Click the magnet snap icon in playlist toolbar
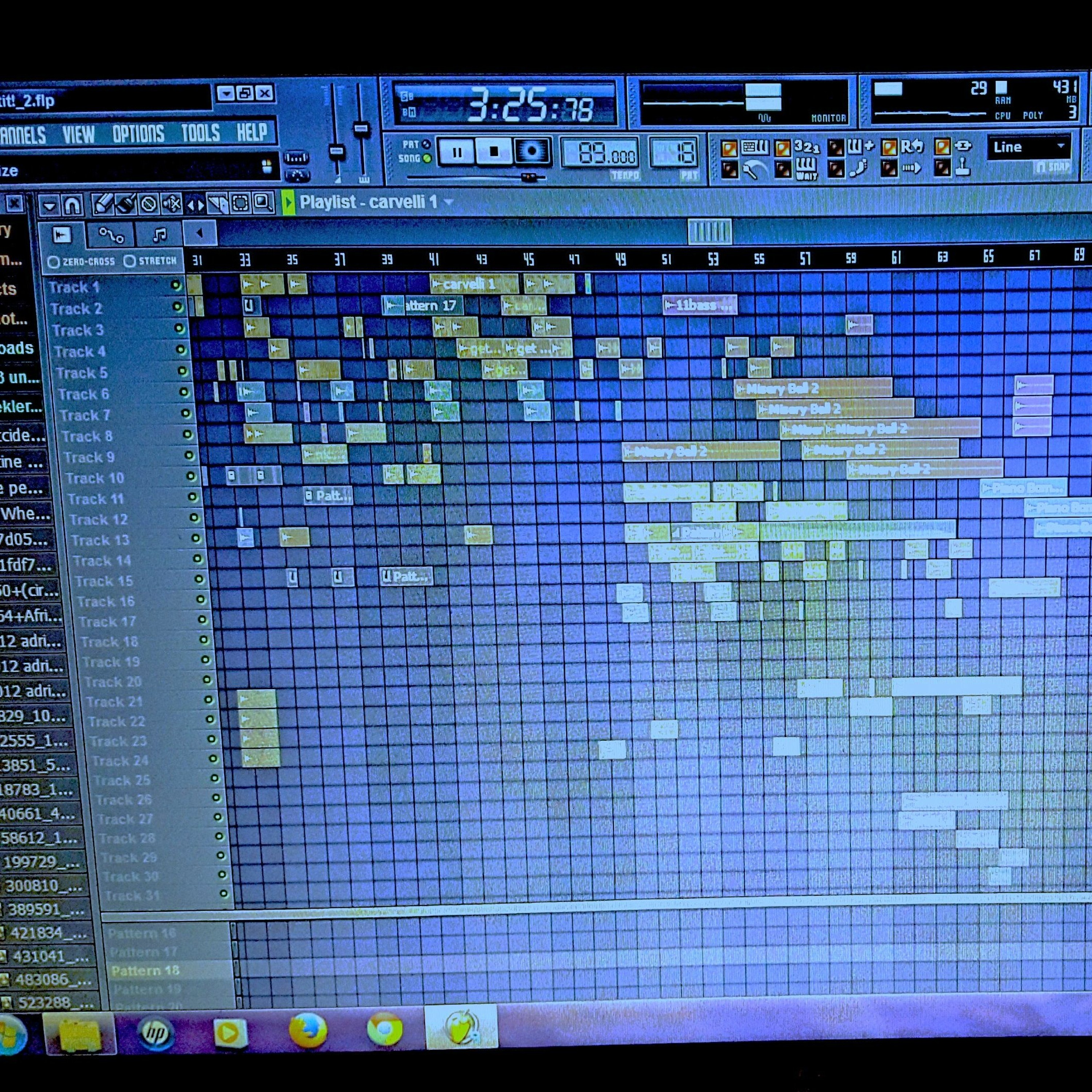Image resolution: width=1092 pixels, height=1092 pixels. pos(72,206)
